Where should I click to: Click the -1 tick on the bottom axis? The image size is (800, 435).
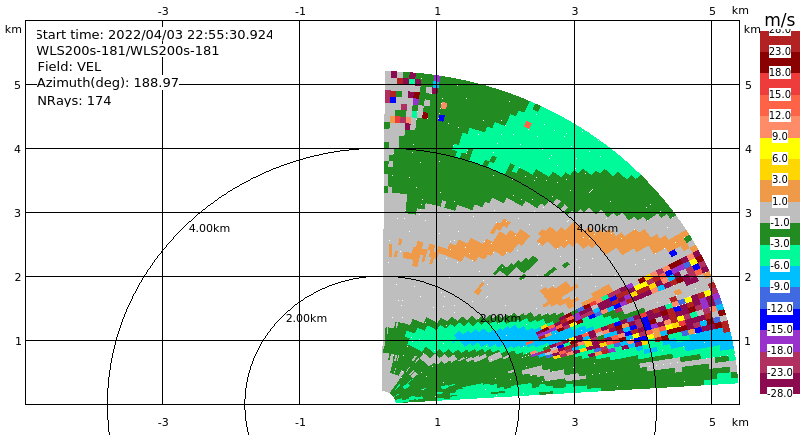(300, 422)
